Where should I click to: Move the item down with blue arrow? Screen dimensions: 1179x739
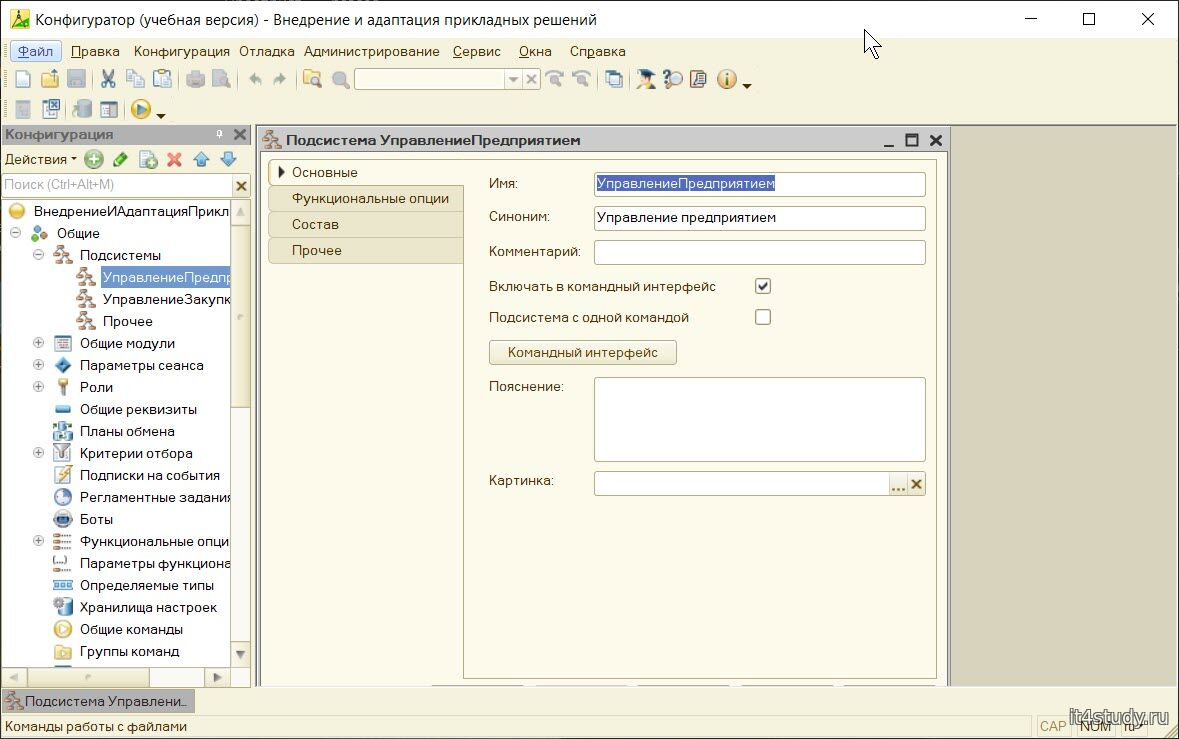[228, 159]
